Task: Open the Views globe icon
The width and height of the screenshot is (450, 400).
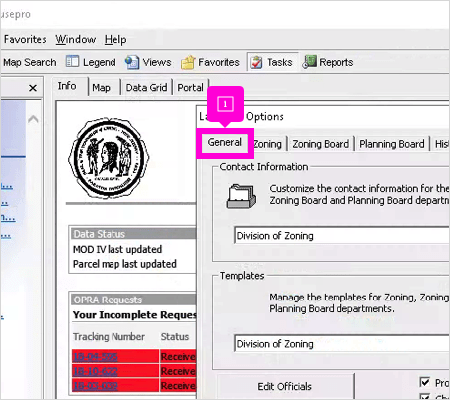Action: 132,62
